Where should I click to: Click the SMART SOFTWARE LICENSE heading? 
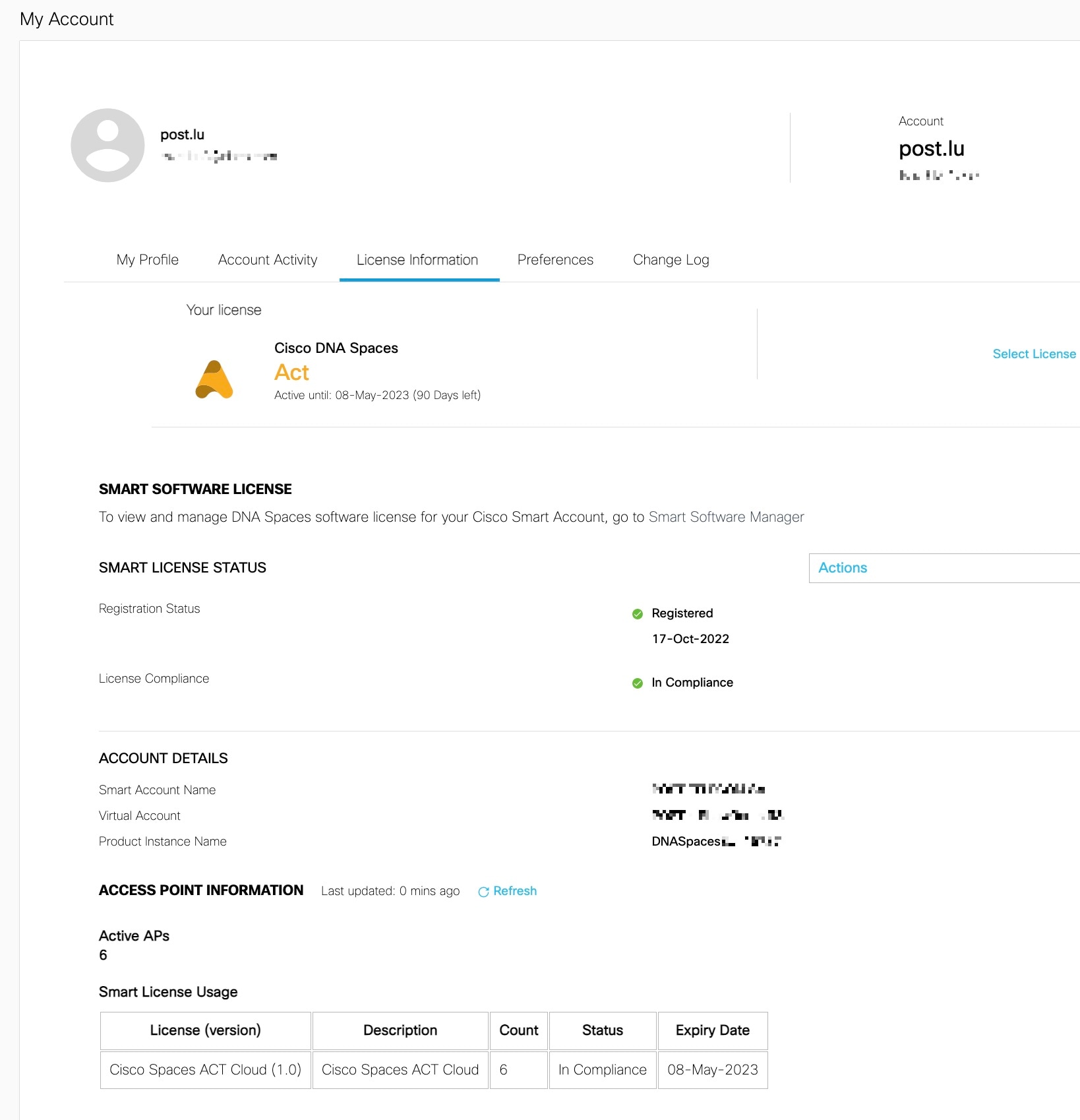coord(195,489)
